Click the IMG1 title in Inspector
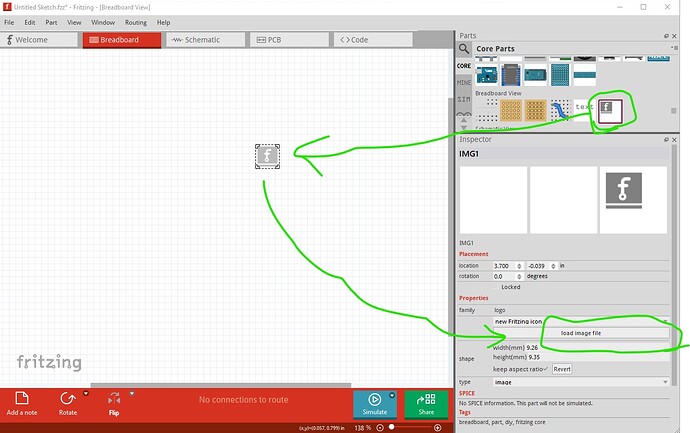This screenshot has height=433, width=690. point(469,154)
